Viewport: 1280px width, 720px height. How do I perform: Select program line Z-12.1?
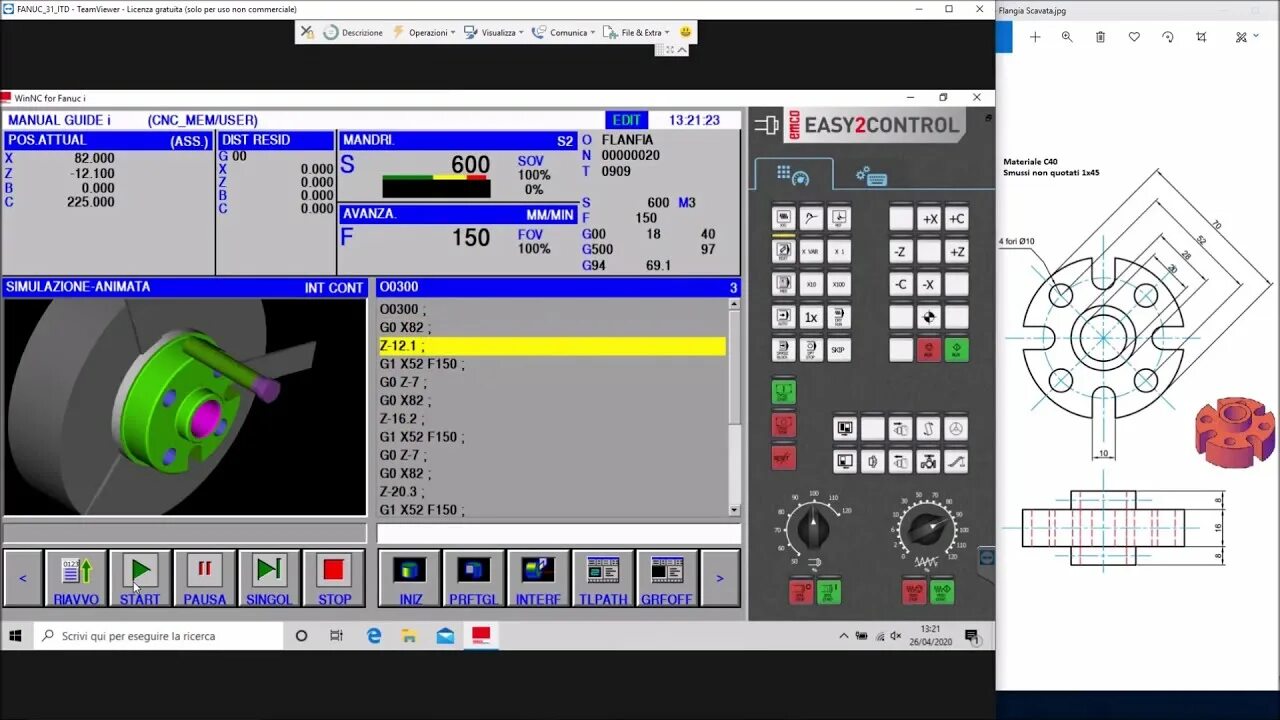553,346
